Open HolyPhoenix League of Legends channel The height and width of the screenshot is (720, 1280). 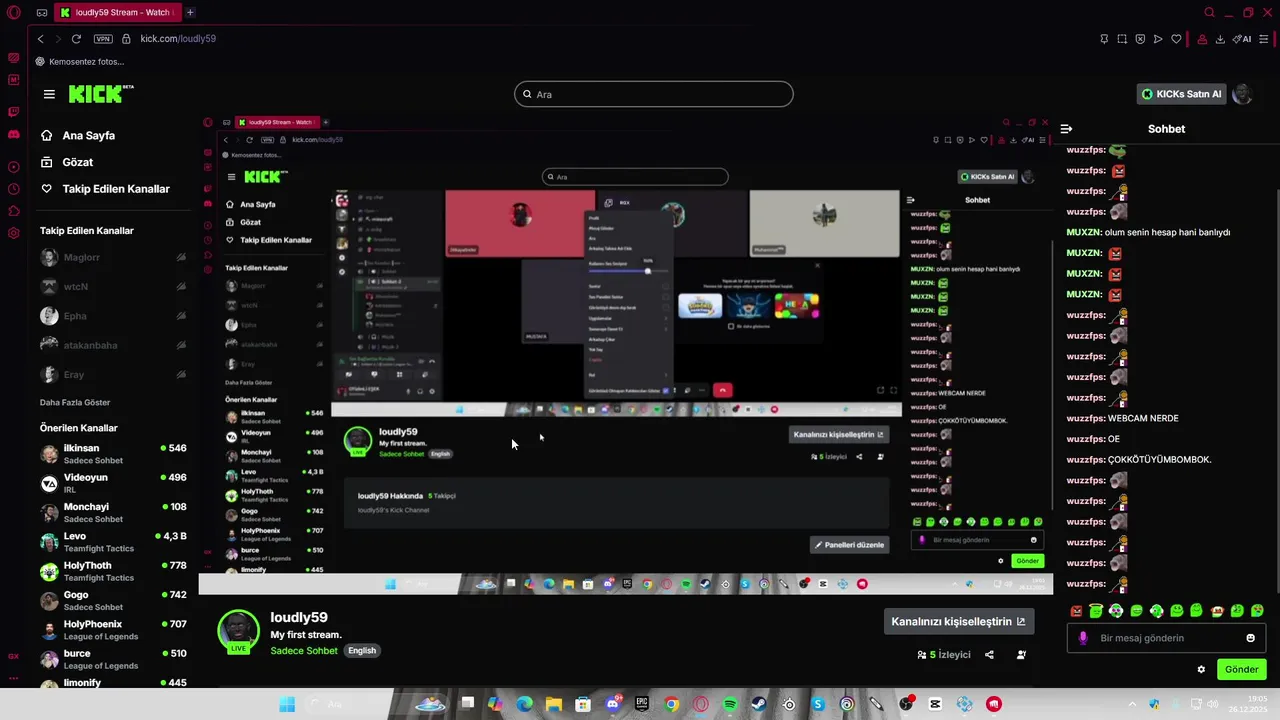tap(113, 630)
